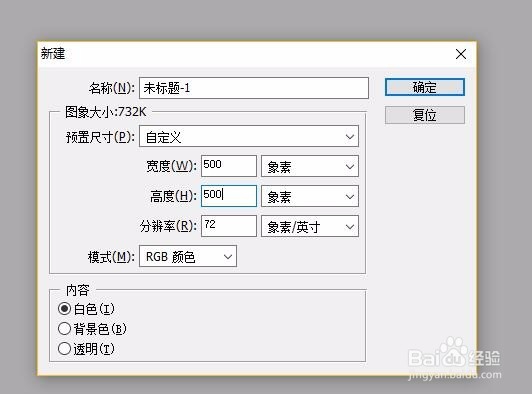Select the 白色 radio button
This screenshot has width=532, height=394.
(64, 309)
